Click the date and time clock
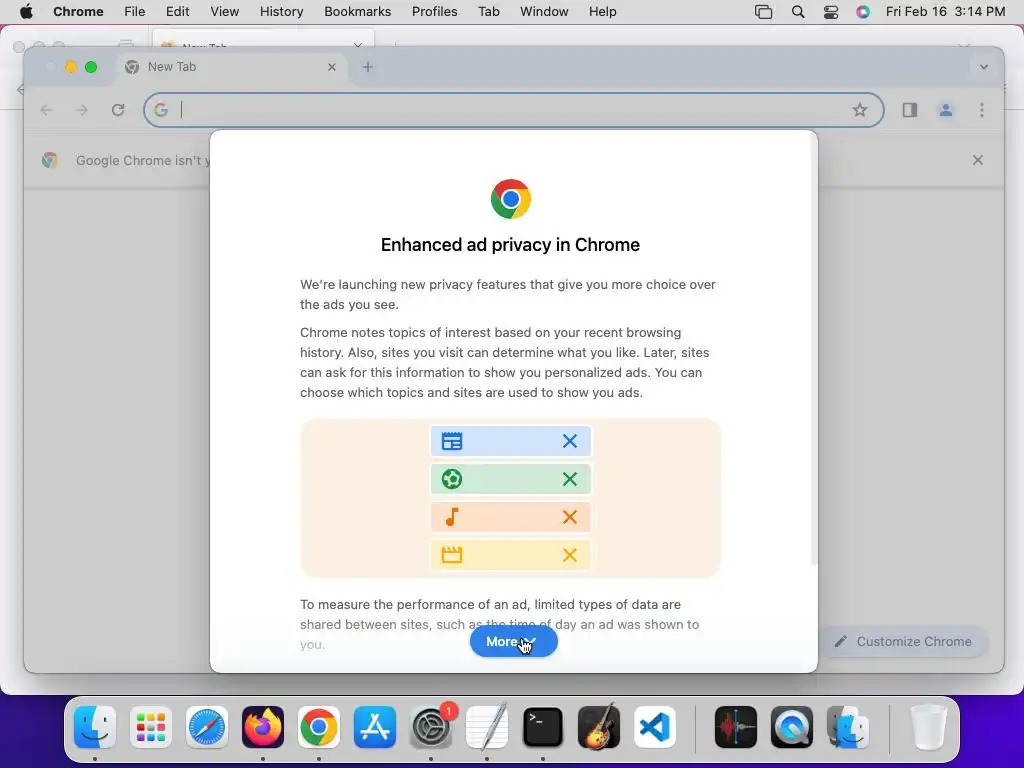 (945, 12)
